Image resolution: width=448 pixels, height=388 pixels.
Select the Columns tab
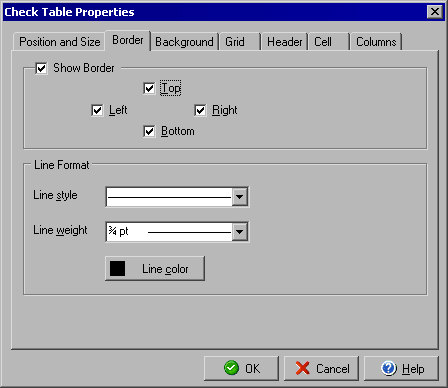click(376, 42)
